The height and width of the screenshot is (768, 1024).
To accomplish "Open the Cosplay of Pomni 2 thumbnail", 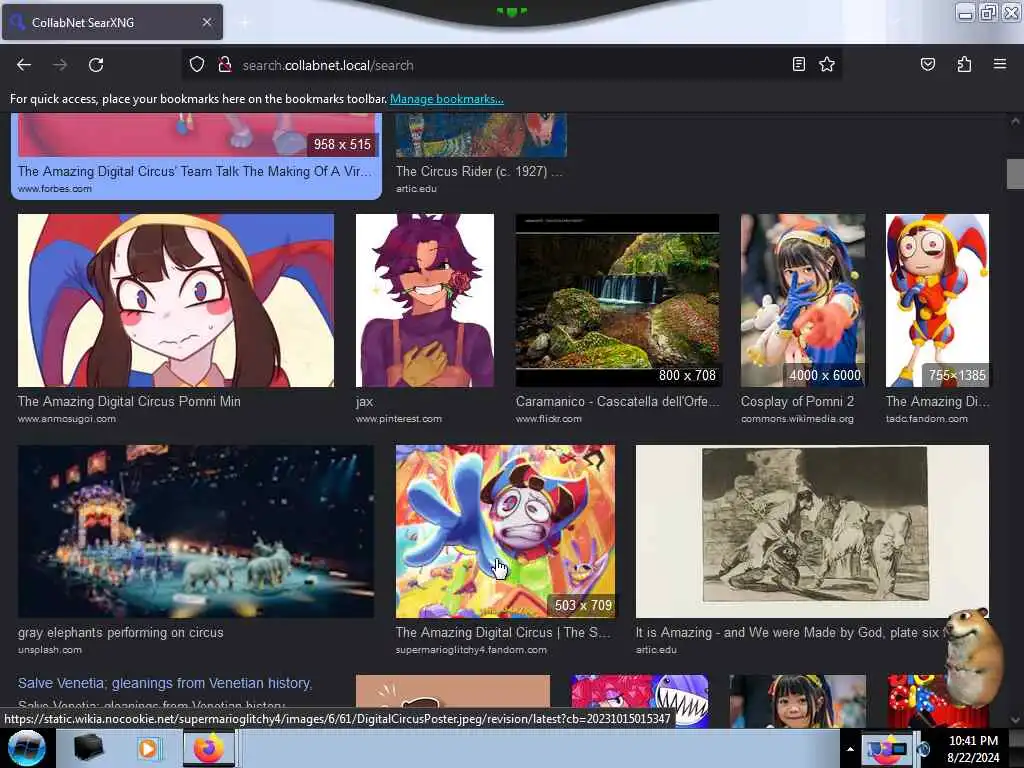I will coord(803,300).
